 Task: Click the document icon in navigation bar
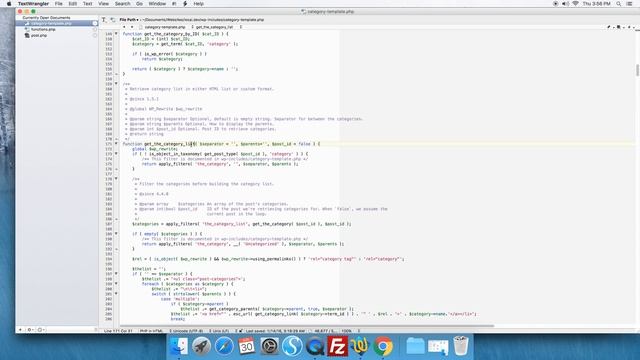[x=619, y=27]
